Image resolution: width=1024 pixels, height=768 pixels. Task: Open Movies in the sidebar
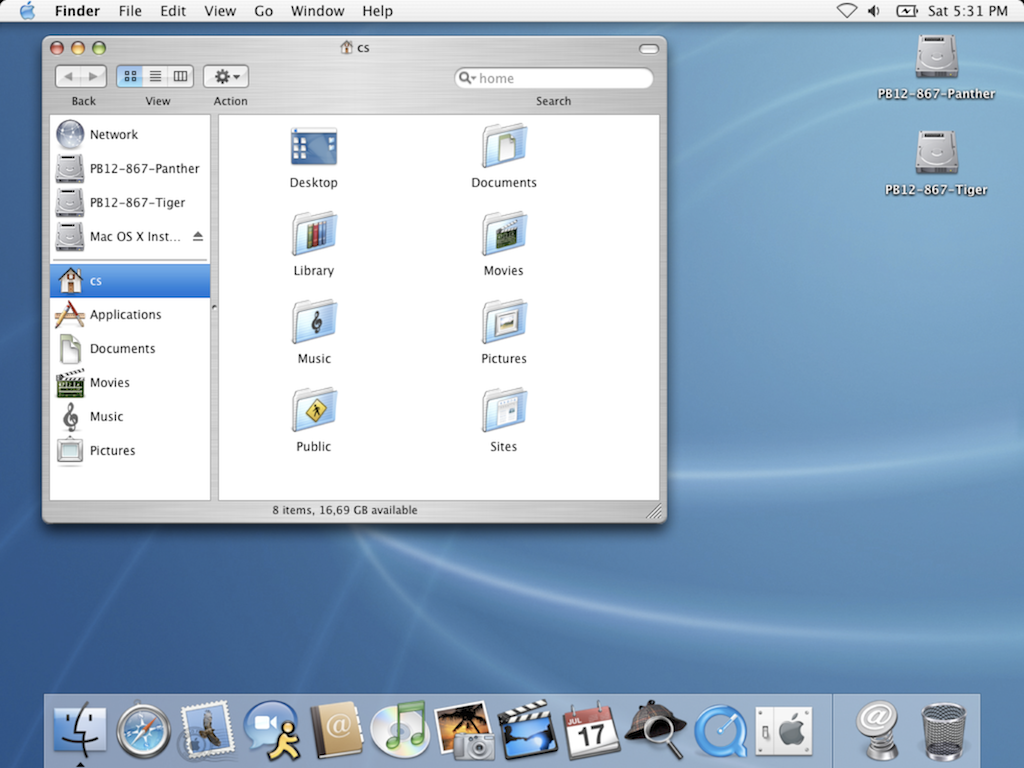pyautogui.click(x=130, y=383)
